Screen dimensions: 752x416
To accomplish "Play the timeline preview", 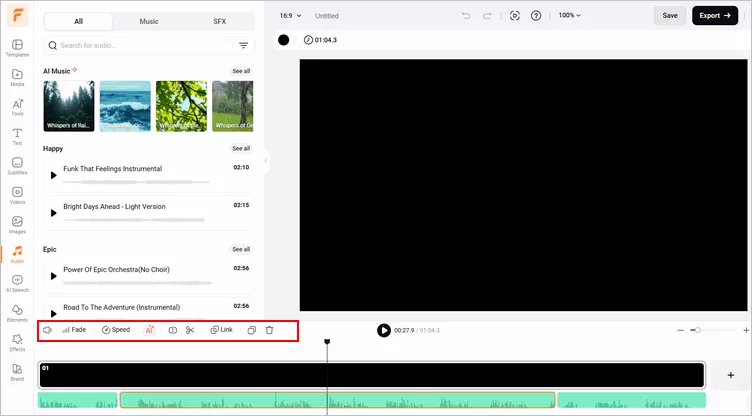I will click(384, 330).
